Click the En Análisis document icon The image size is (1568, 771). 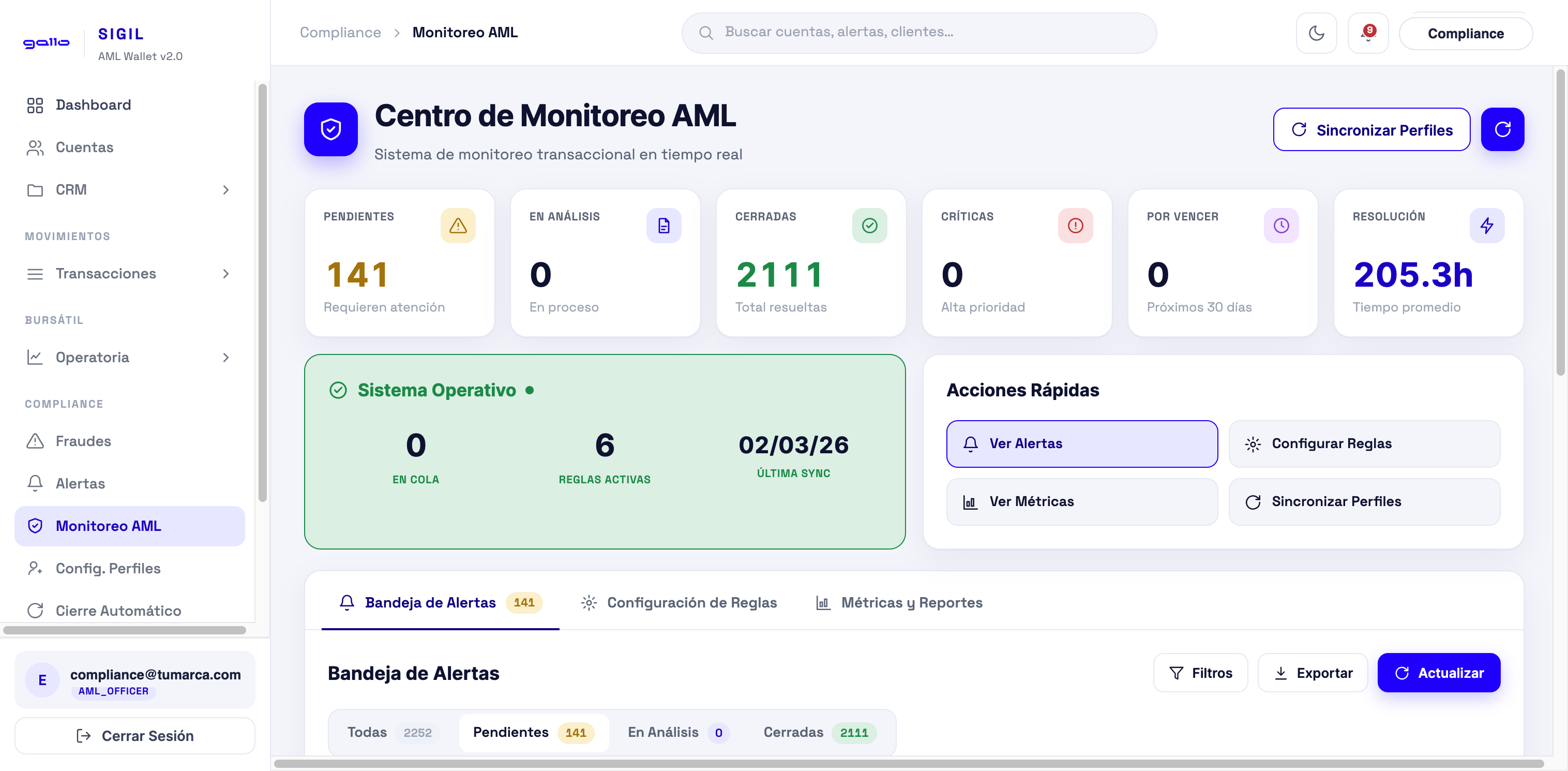[664, 226]
